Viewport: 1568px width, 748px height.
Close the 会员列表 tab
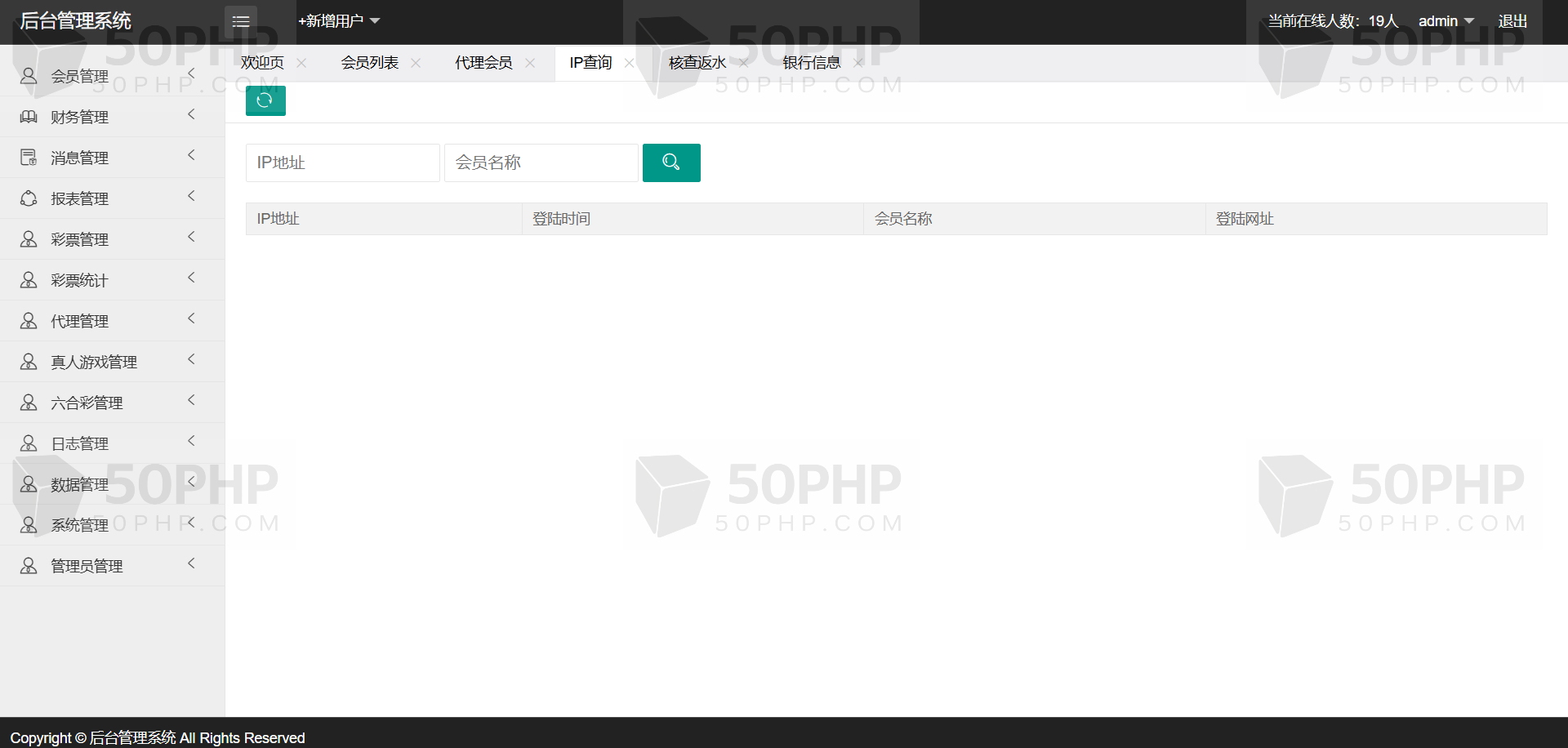(416, 63)
